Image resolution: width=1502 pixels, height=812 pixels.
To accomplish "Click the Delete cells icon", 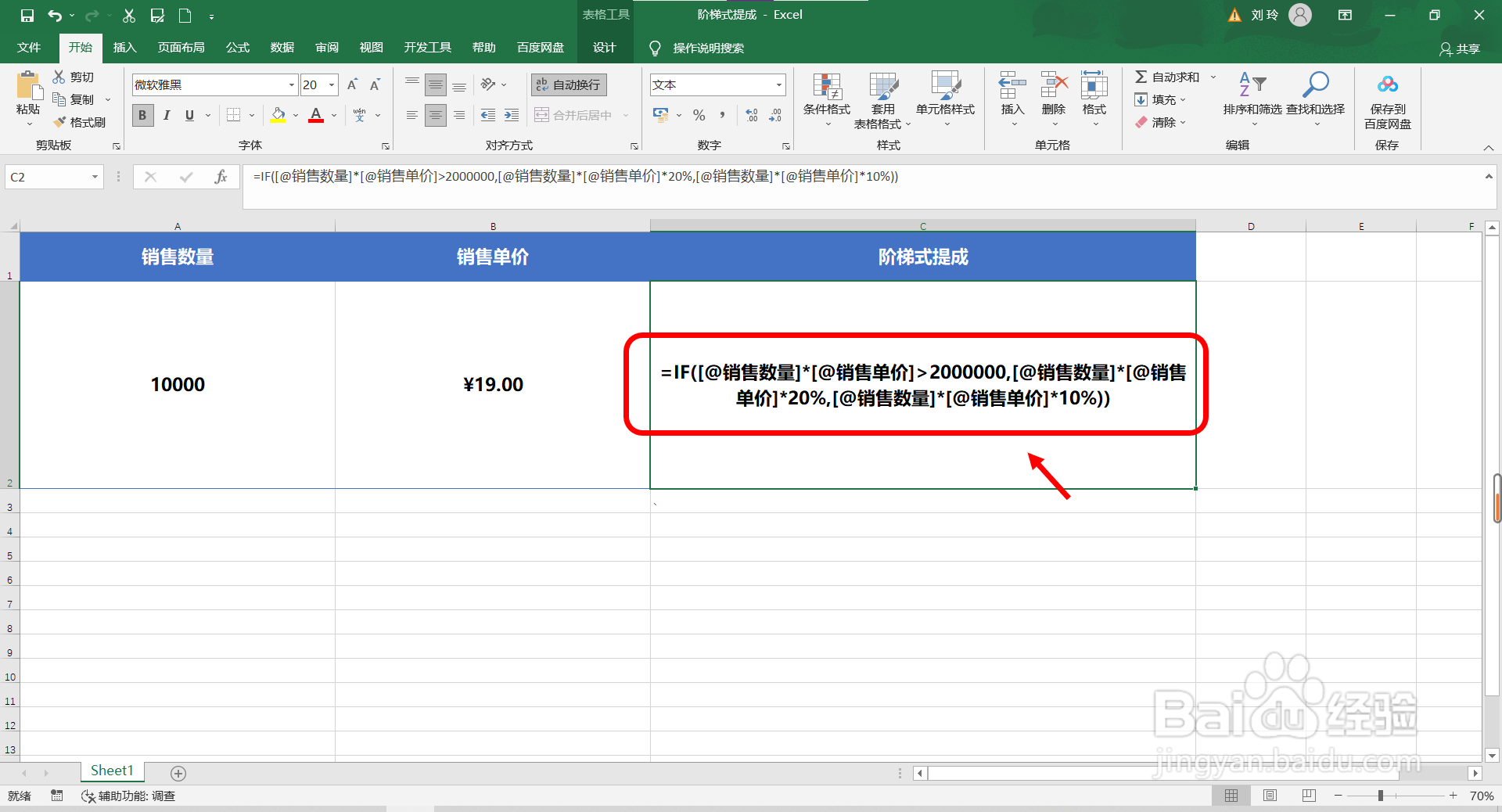I will pyautogui.click(x=1054, y=84).
